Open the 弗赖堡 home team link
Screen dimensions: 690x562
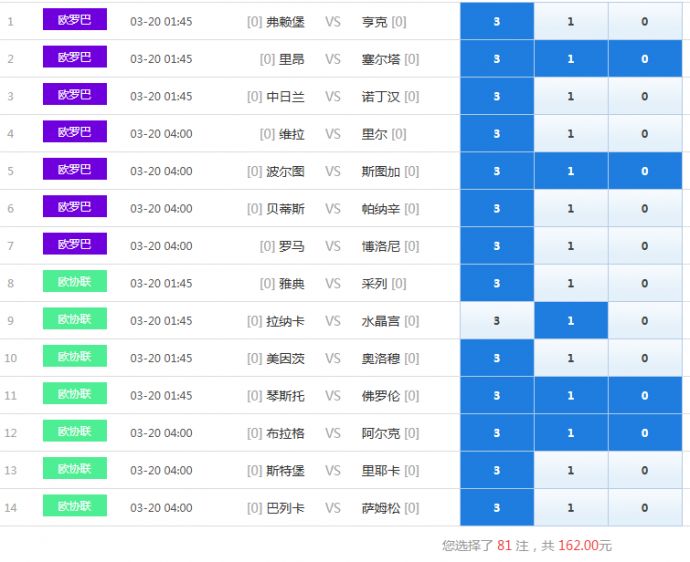point(285,21)
